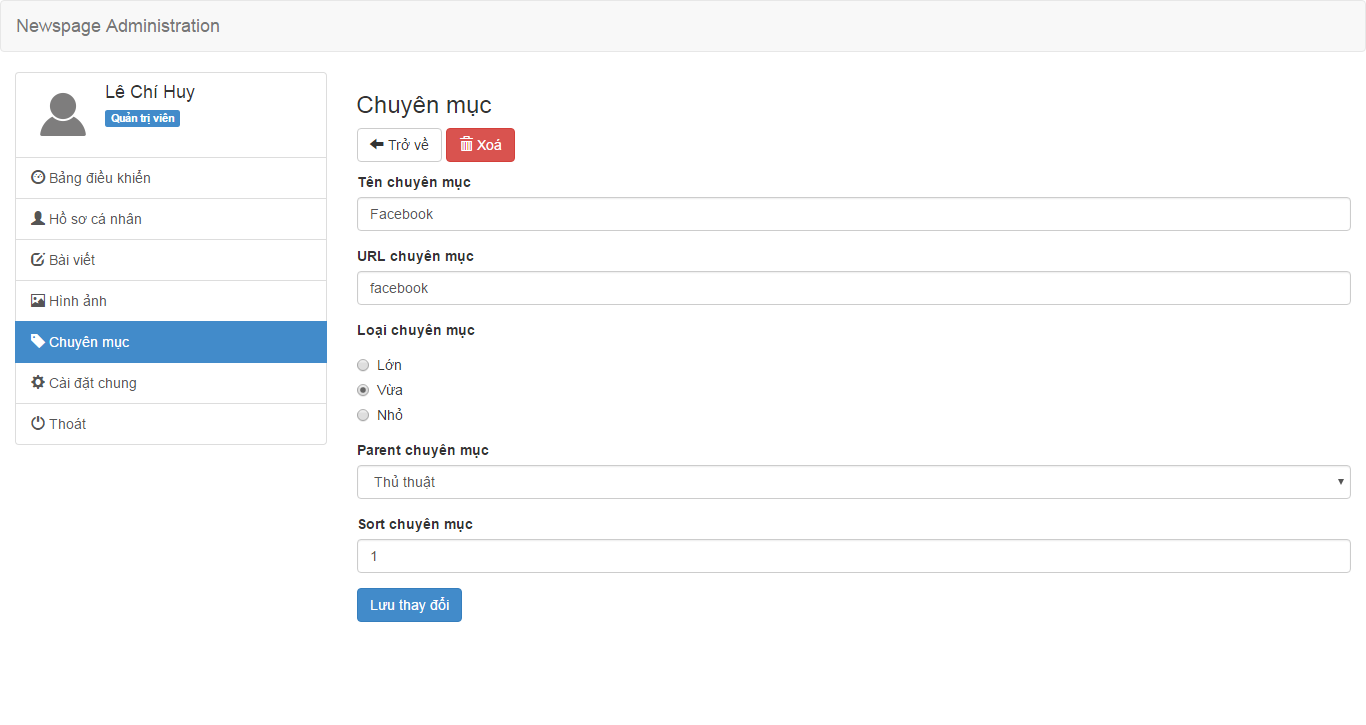
Task: Click the edit icon beside Bài viết
Action: coord(38,259)
